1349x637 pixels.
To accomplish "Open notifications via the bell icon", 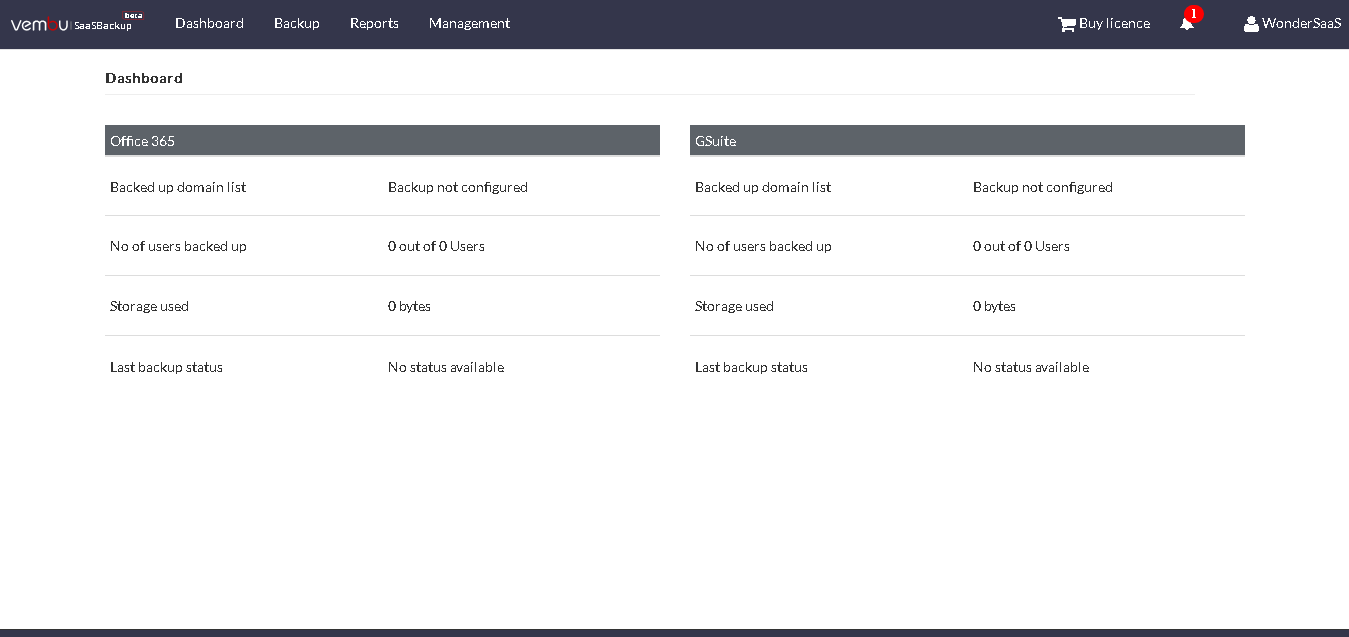I will click(1186, 25).
